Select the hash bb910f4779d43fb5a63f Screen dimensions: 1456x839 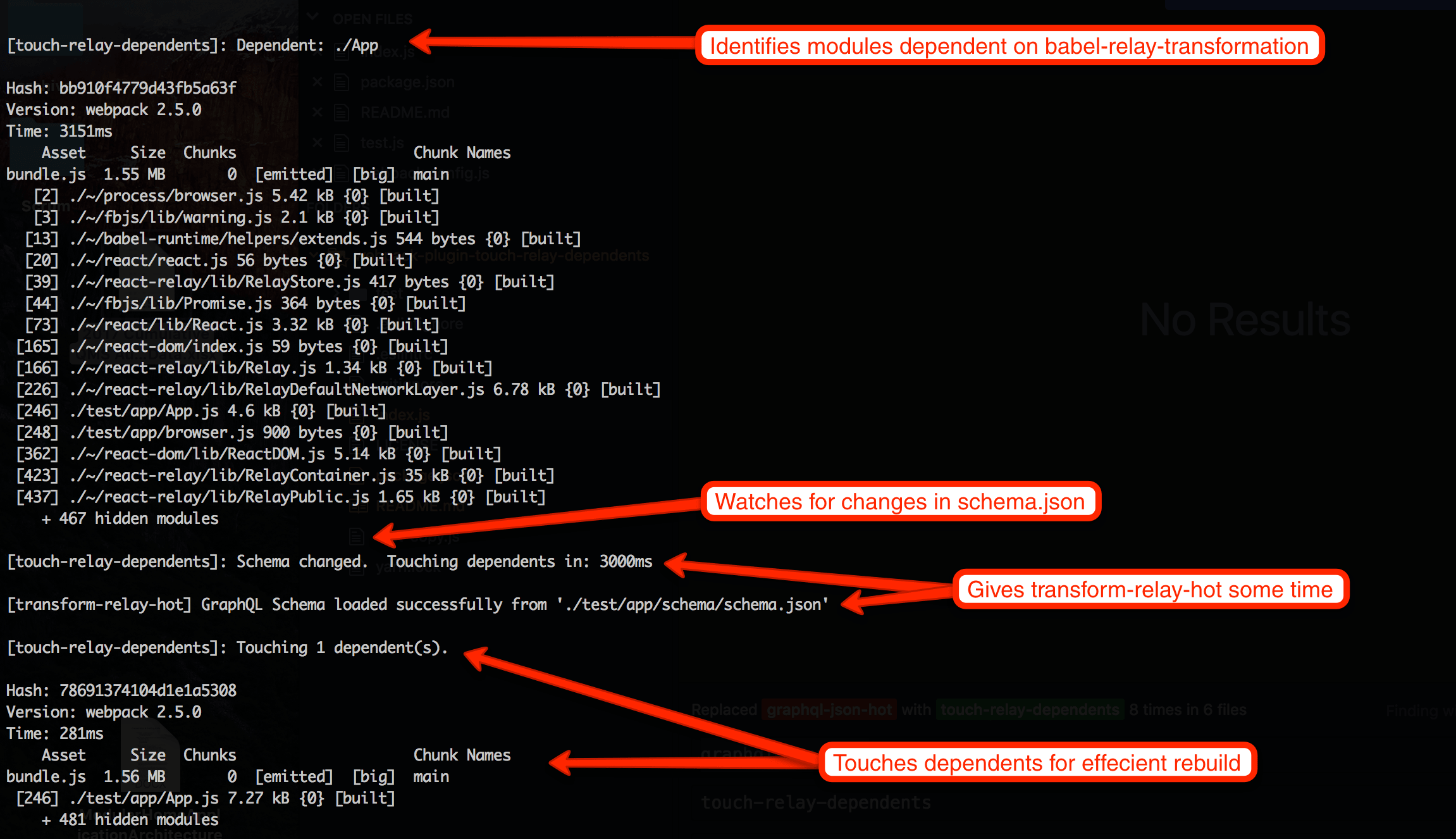point(148,88)
